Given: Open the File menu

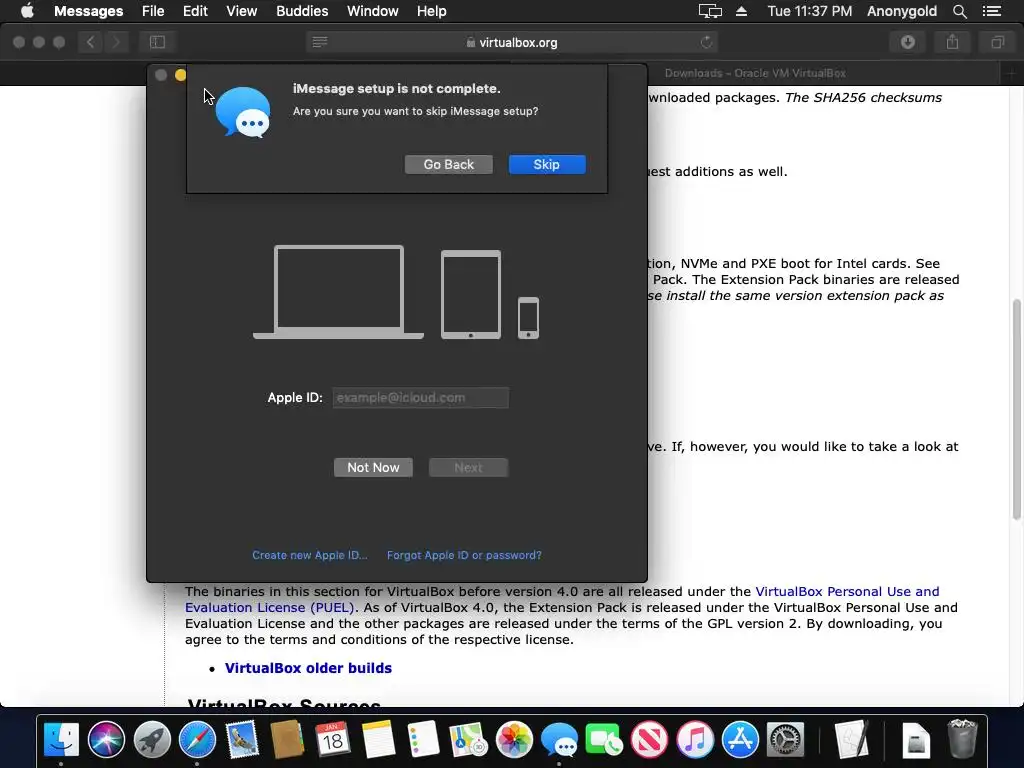Looking at the screenshot, I should 153,11.
